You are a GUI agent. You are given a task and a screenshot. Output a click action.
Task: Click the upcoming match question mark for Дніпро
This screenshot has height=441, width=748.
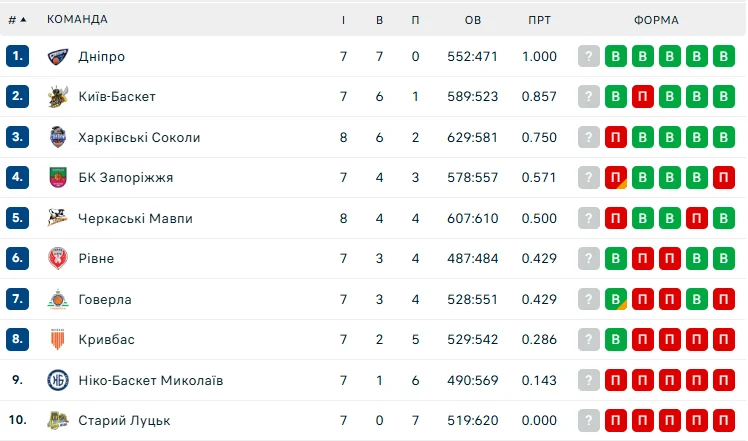coord(589,57)
